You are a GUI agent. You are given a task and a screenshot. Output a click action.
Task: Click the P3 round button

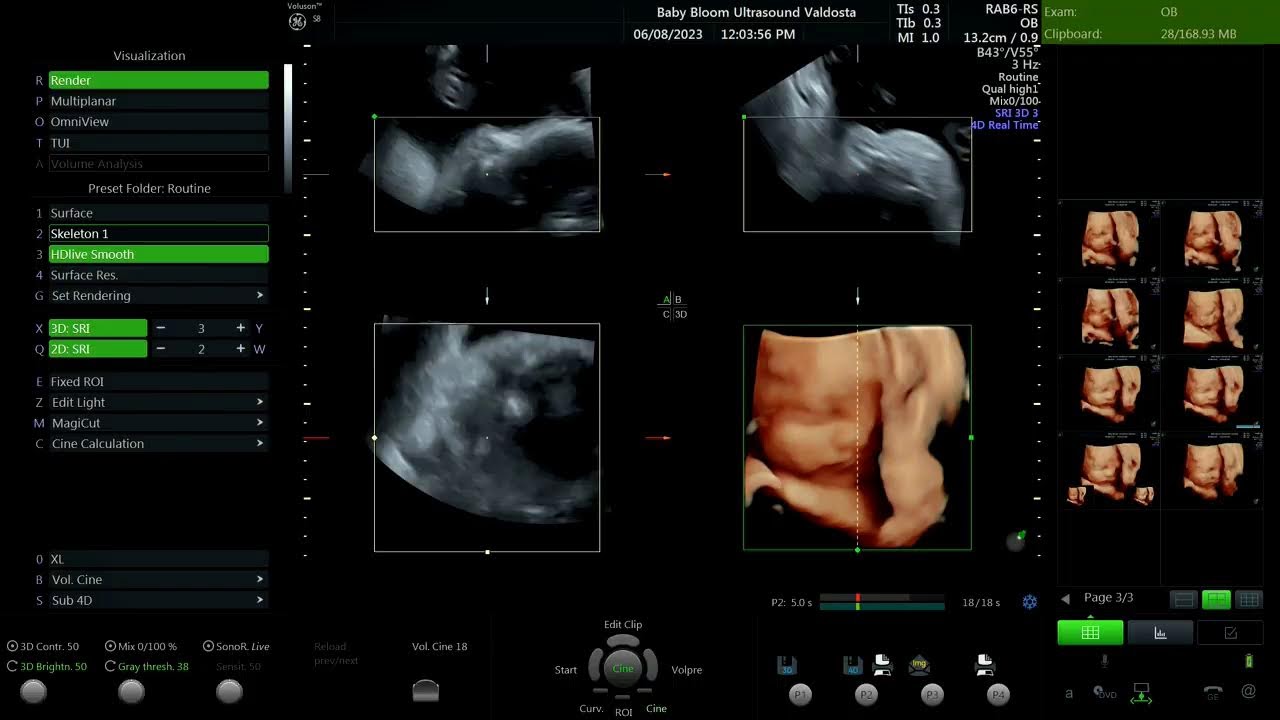932,694
